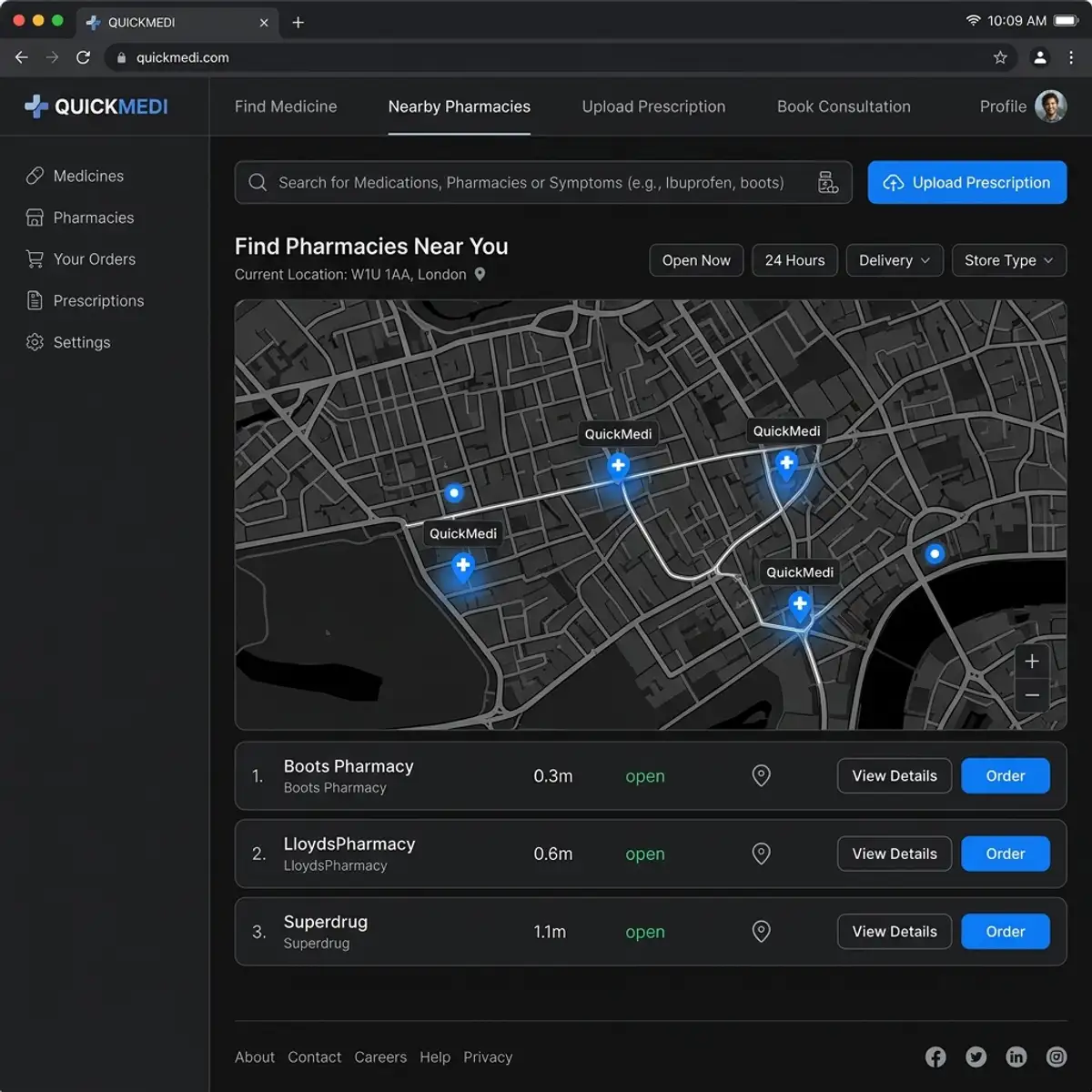1092x1092 pixels.
Task: Close the QUICKMEDI browser tab
Action: [x=264, y=23]
